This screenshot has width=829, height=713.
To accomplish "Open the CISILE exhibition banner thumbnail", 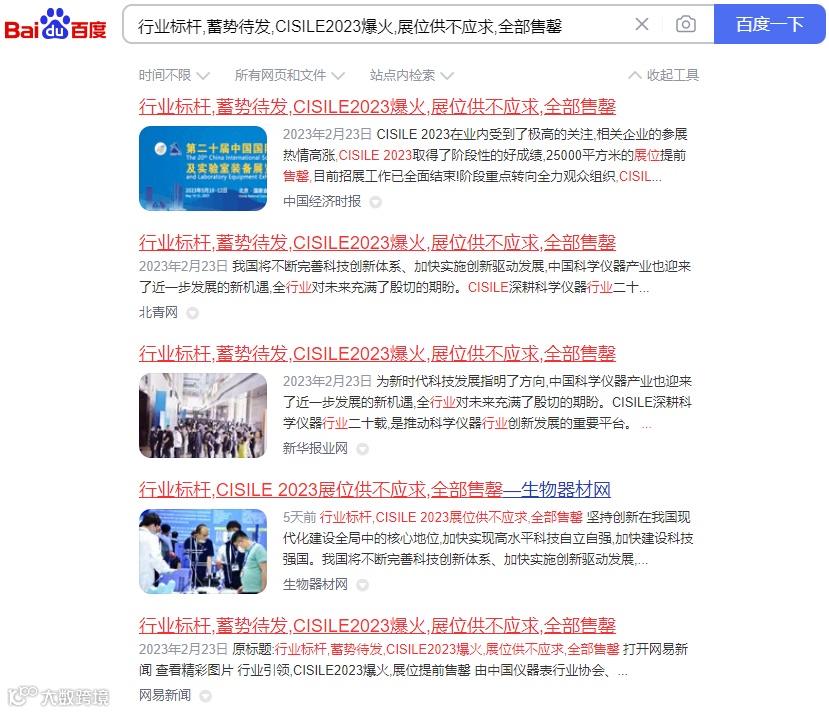I will coord(203,169).
